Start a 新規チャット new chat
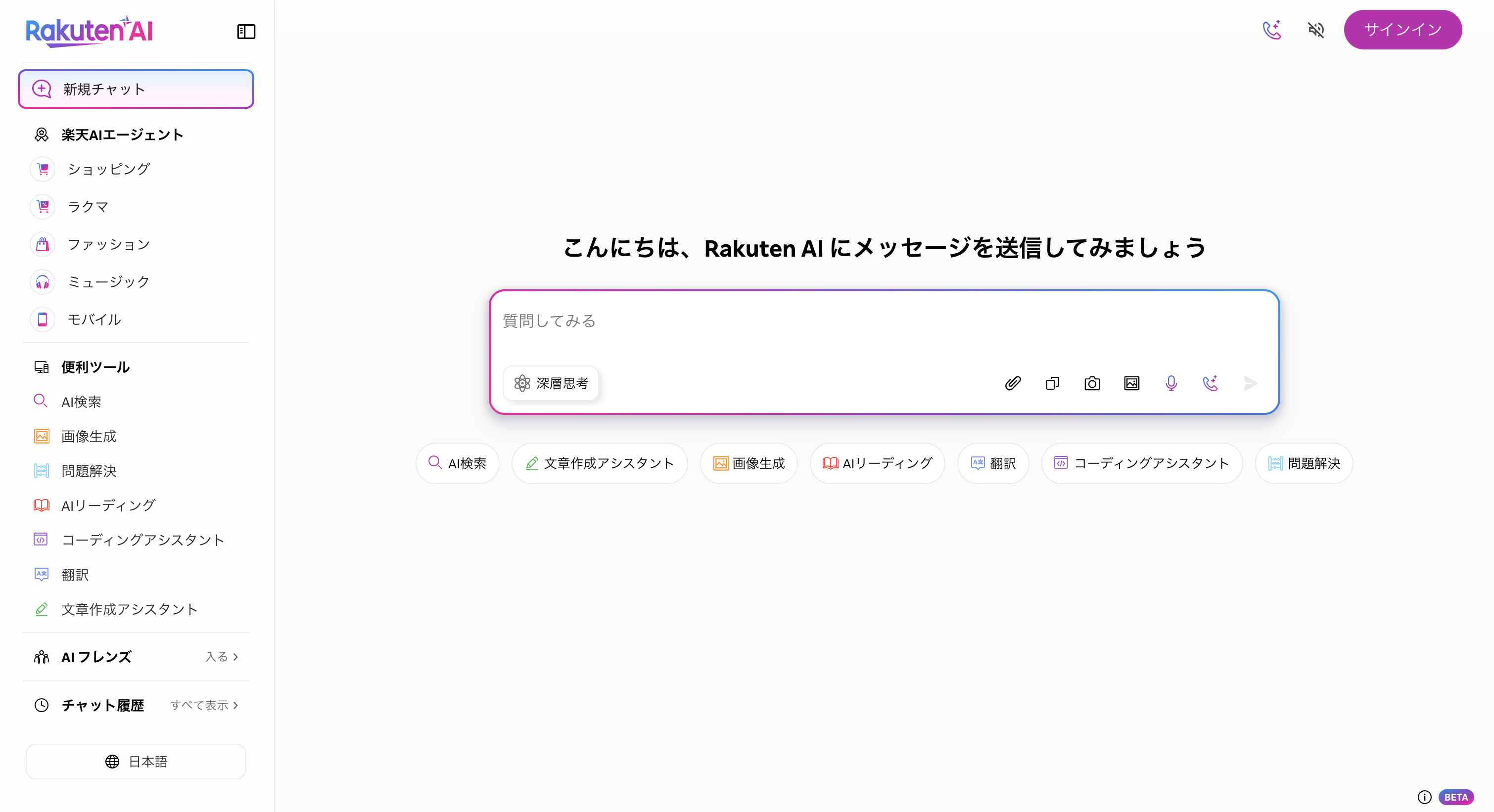This screenshot has height=812, width=1494. click(137, 89)
